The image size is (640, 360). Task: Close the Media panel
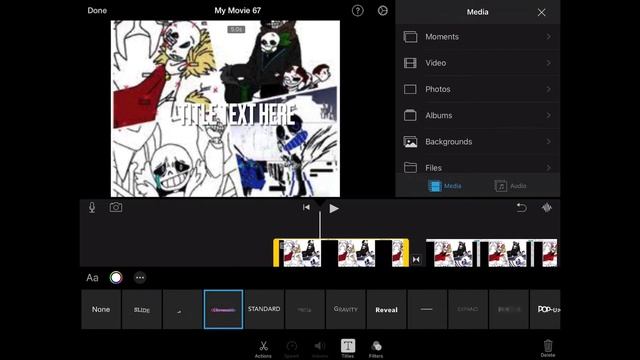tap(541, 12)
